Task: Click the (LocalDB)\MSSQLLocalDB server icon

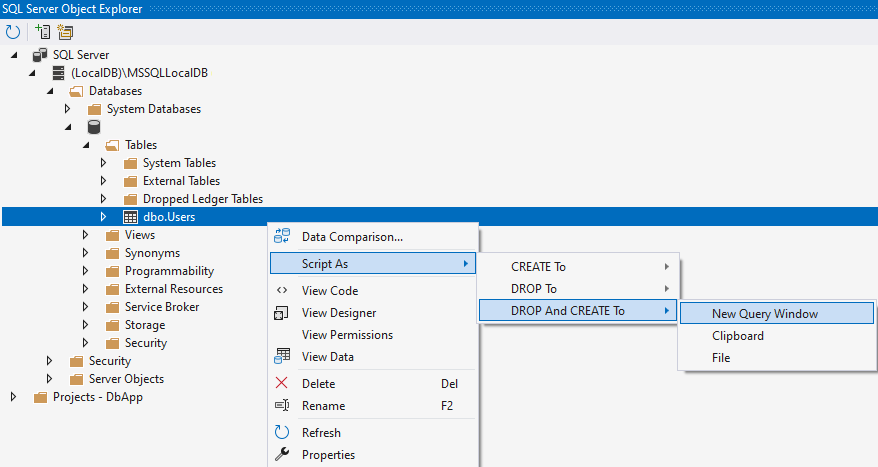Action: click(58, 73)
